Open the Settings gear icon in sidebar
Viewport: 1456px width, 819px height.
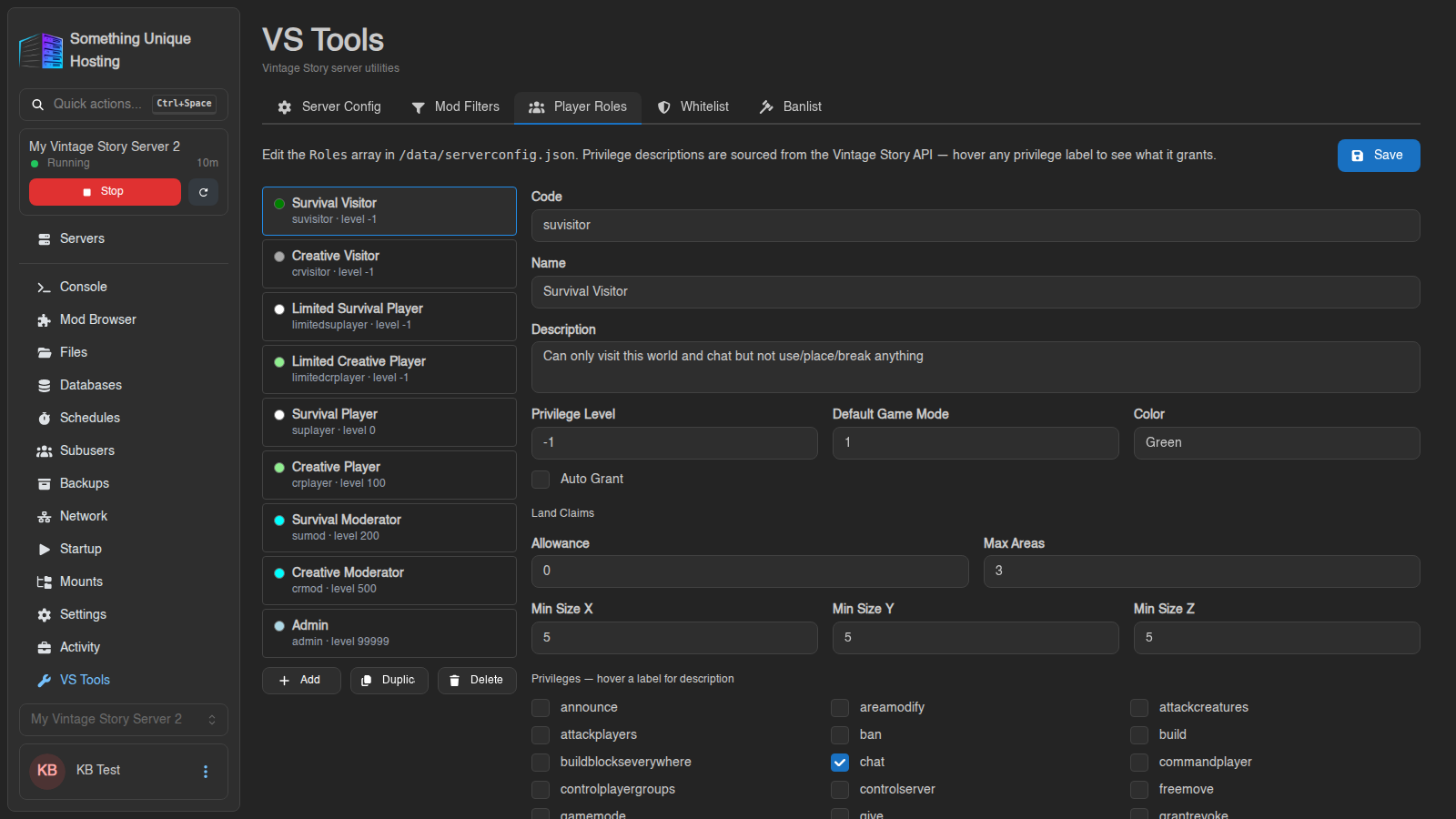pos(44,615)
